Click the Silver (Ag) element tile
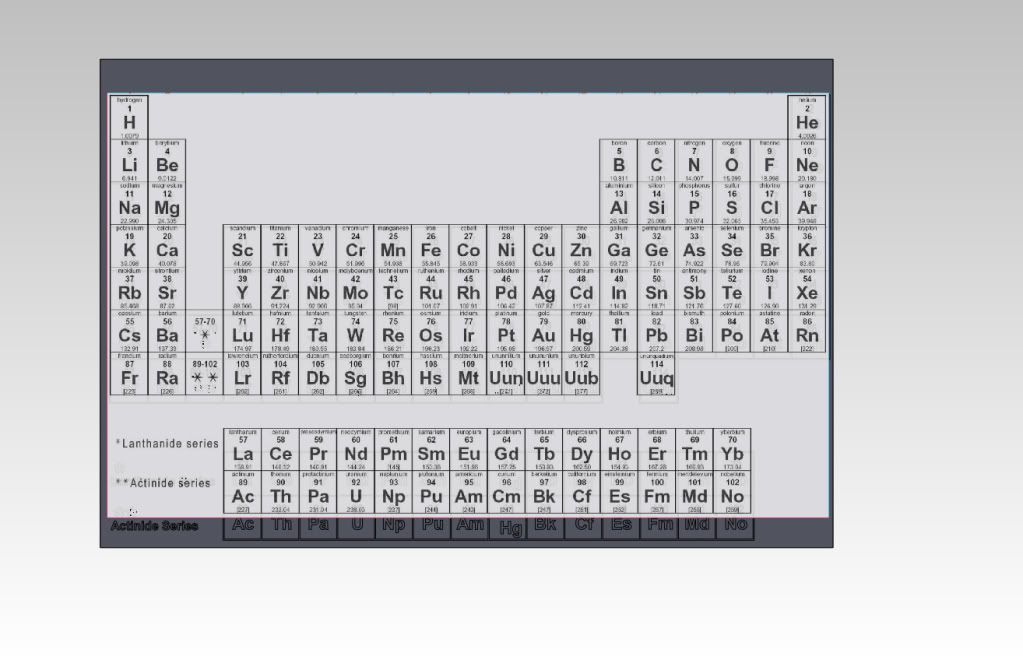This screenshot has width=1023, height=663. pos(543,288)
